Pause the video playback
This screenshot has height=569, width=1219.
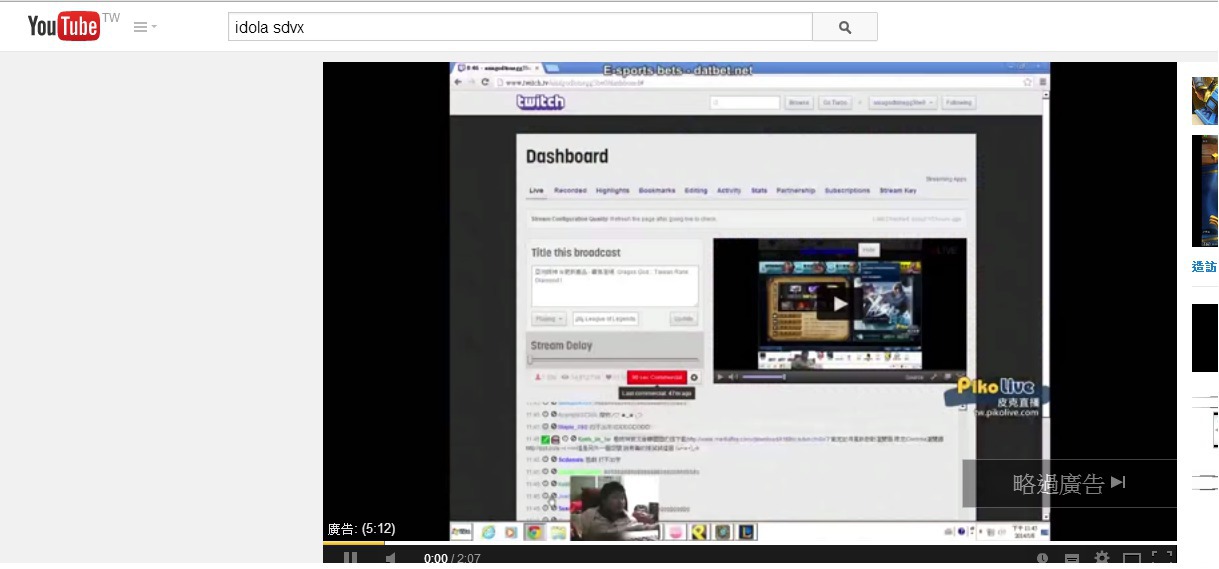click(350, 558)
